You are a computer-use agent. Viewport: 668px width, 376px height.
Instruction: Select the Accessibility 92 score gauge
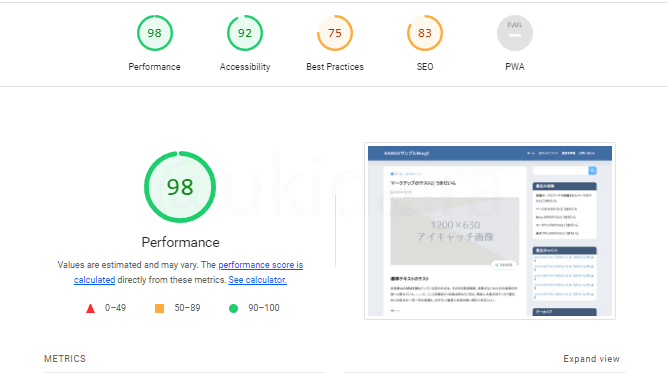point(245,33)
